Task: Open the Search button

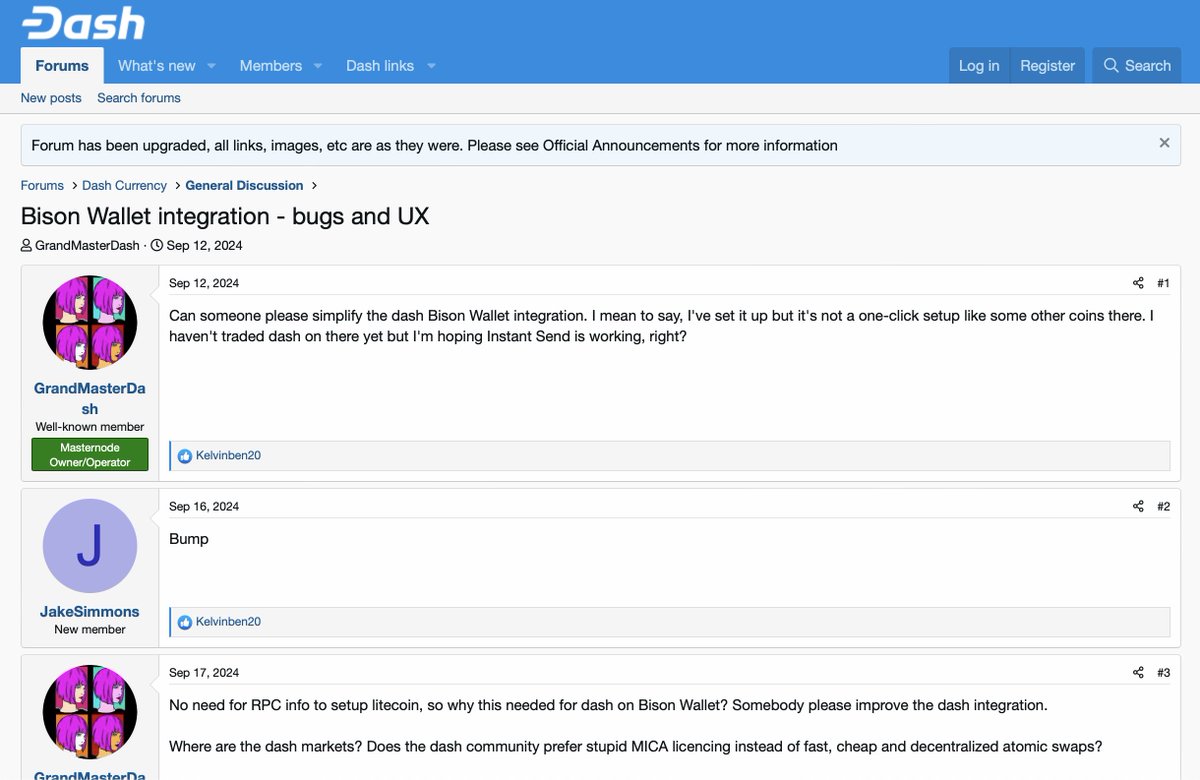Action: tap(1136, 65)
